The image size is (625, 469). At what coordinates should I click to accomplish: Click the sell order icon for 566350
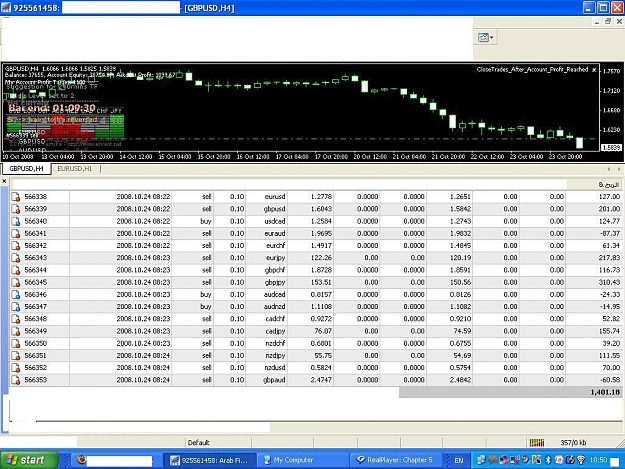pos(16,343)
